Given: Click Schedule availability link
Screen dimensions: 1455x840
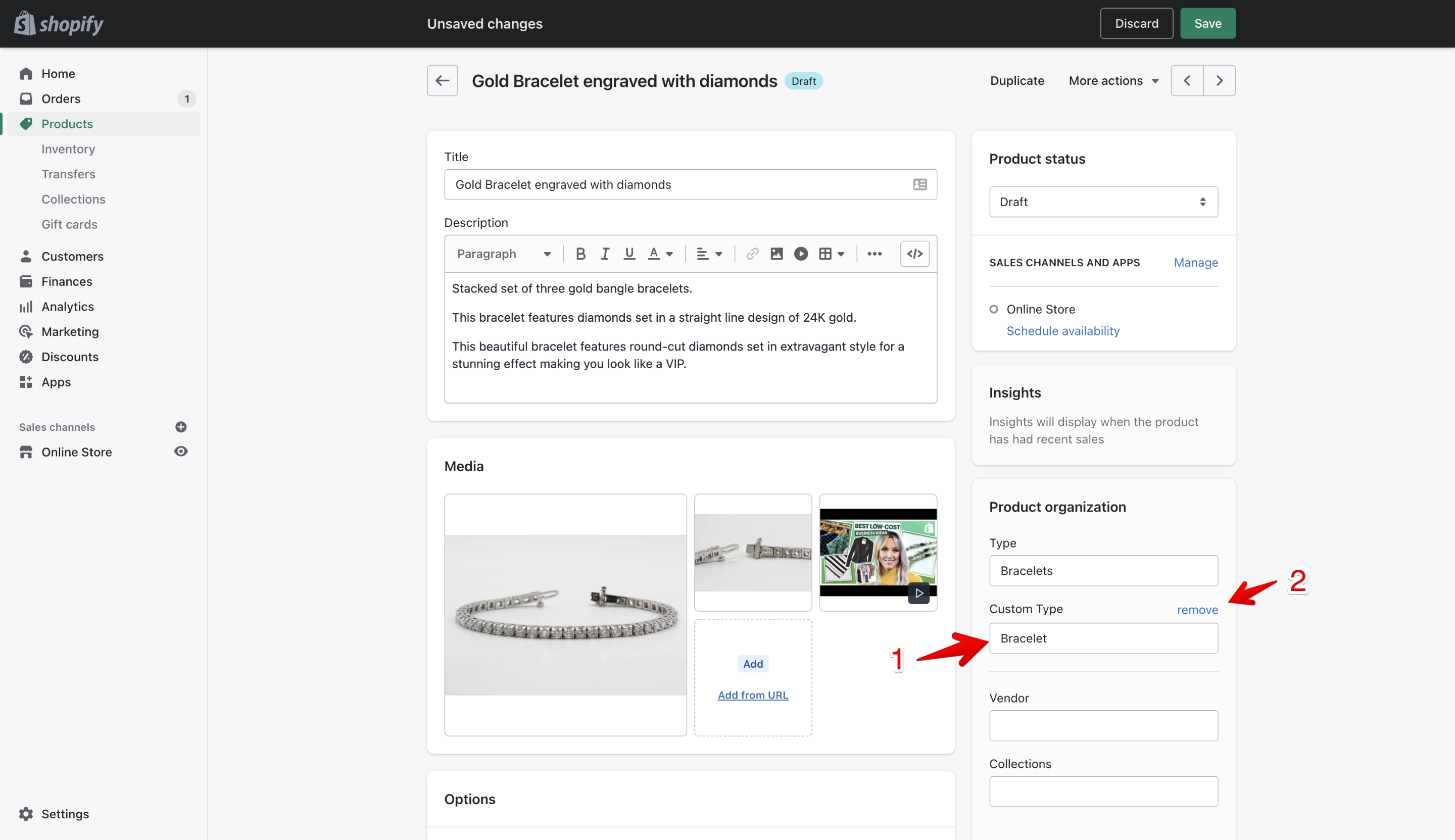Looking at the screenshot, I should pos(1062,330).
